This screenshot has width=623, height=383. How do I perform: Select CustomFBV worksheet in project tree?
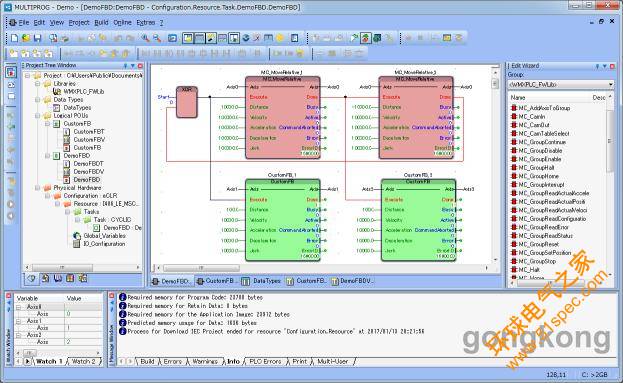click(89, 139)
